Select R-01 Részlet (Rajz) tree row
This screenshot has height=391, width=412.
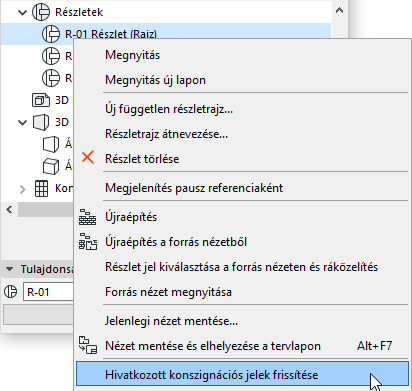coord(166,34)
